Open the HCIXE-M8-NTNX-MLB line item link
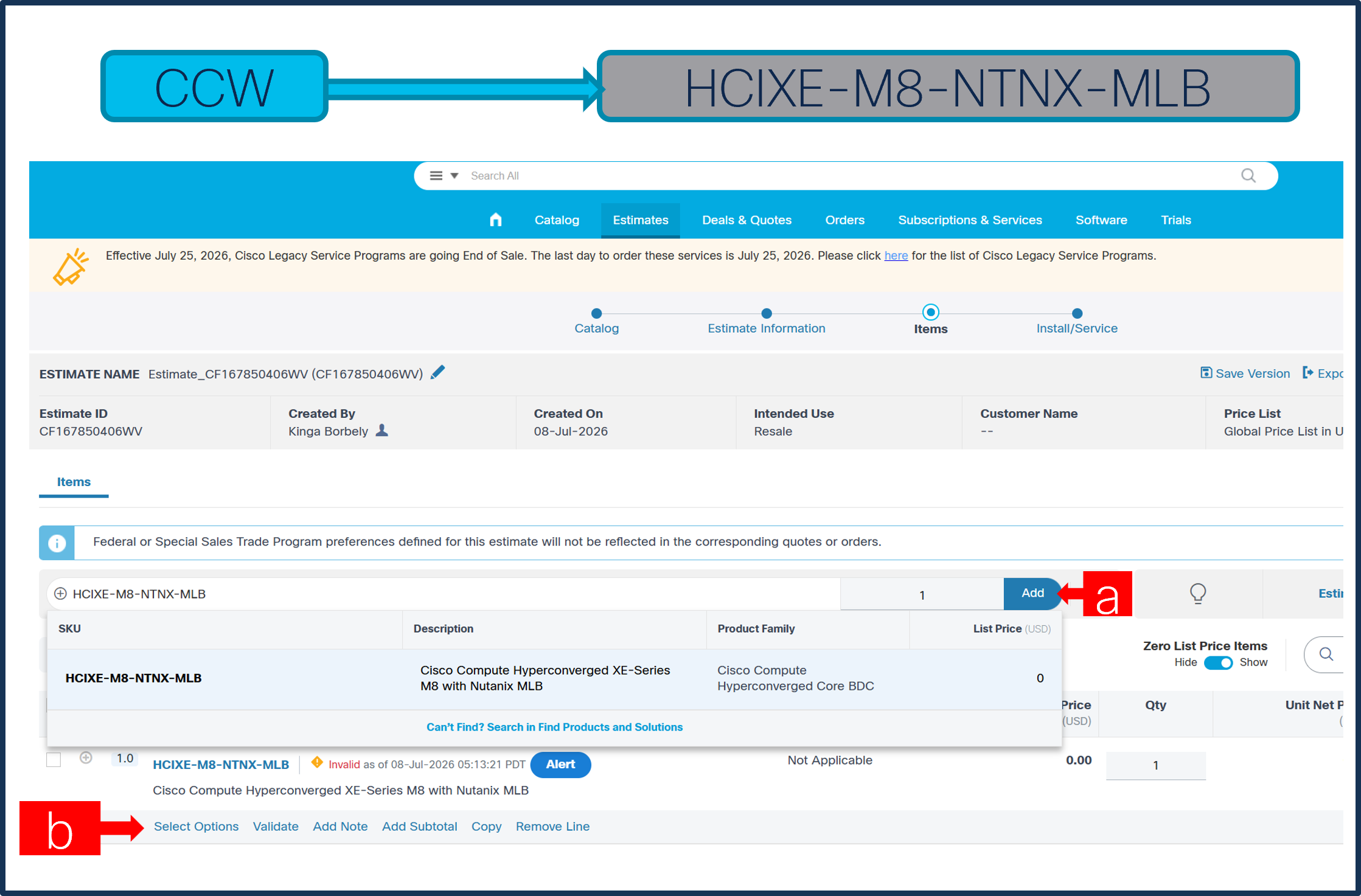This screenshot has width=1361, height=896. (221, 765)
